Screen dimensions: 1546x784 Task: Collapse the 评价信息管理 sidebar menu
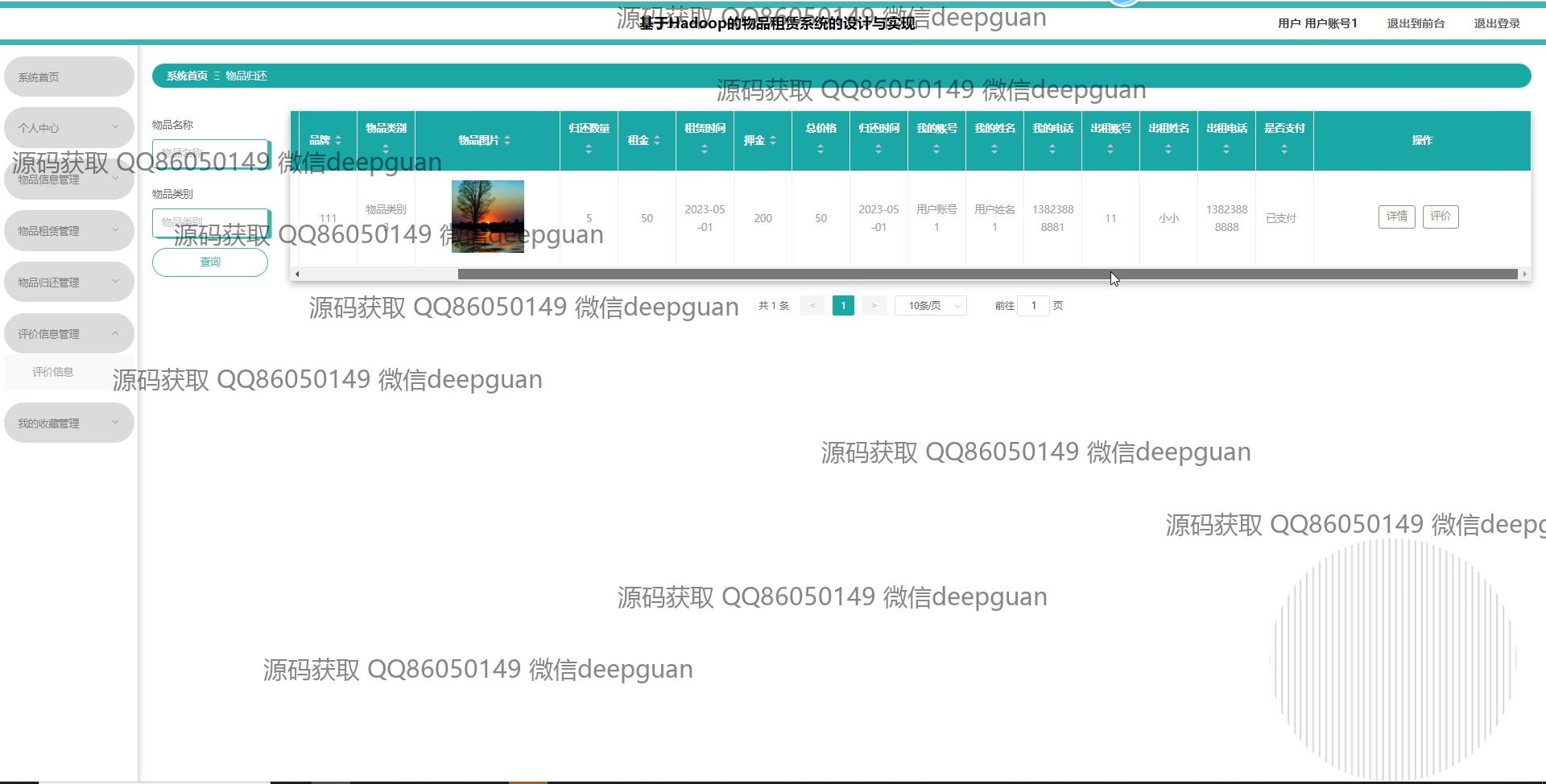pyautogui.click(x=69, y=333)
